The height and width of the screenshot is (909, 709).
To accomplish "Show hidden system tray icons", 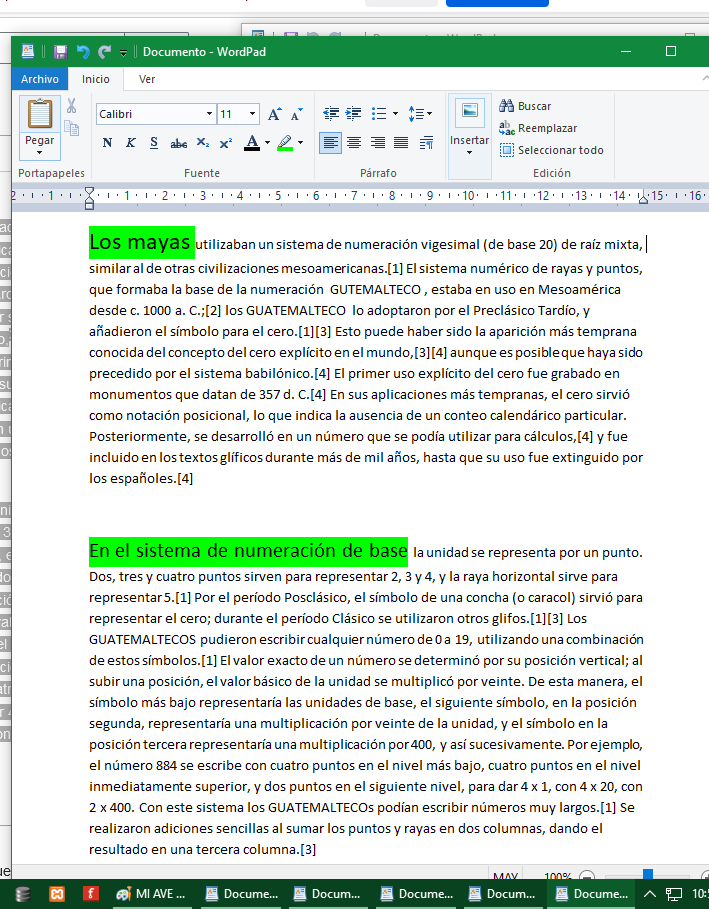I will (x=650, y=894).
